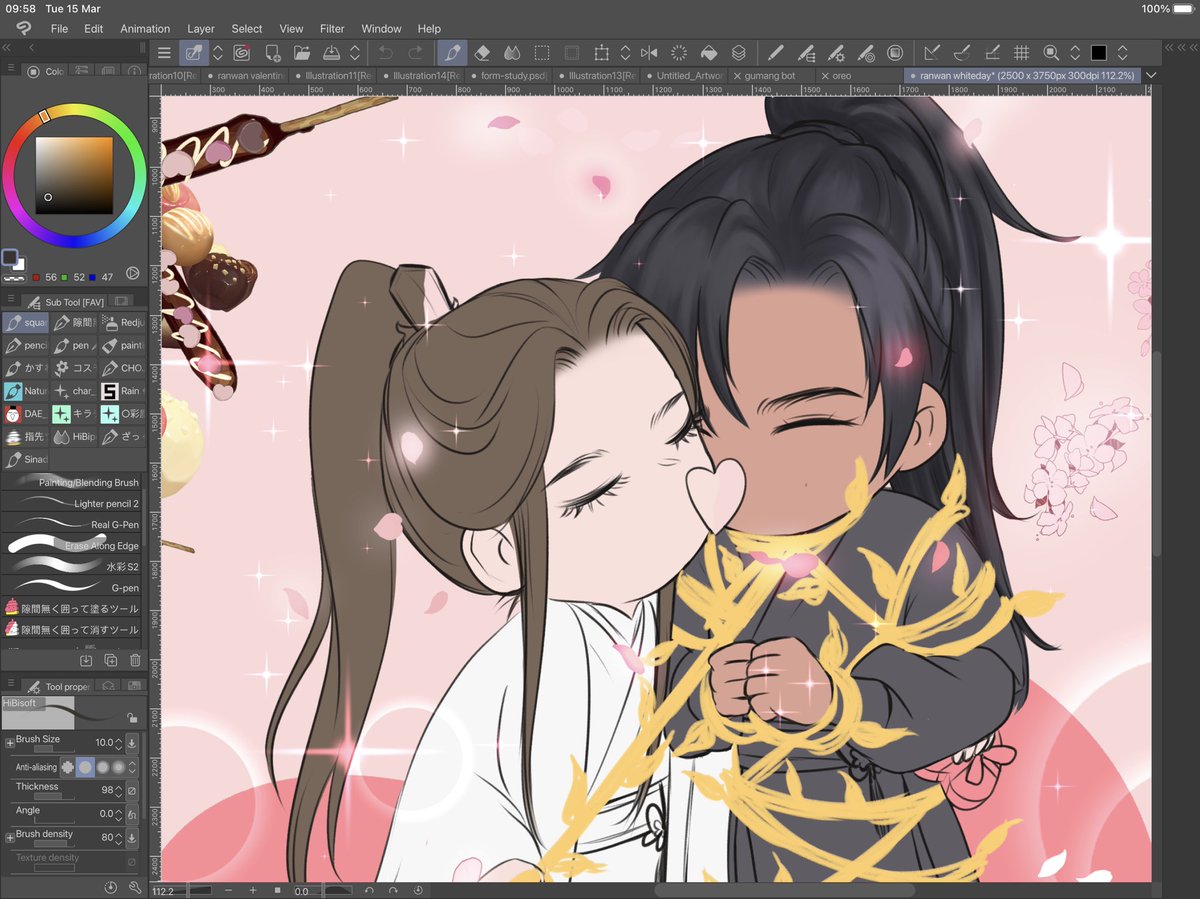The image size is (1200, 899).
Task: Select the Fill bucket tool
Action: pos(708,52)
